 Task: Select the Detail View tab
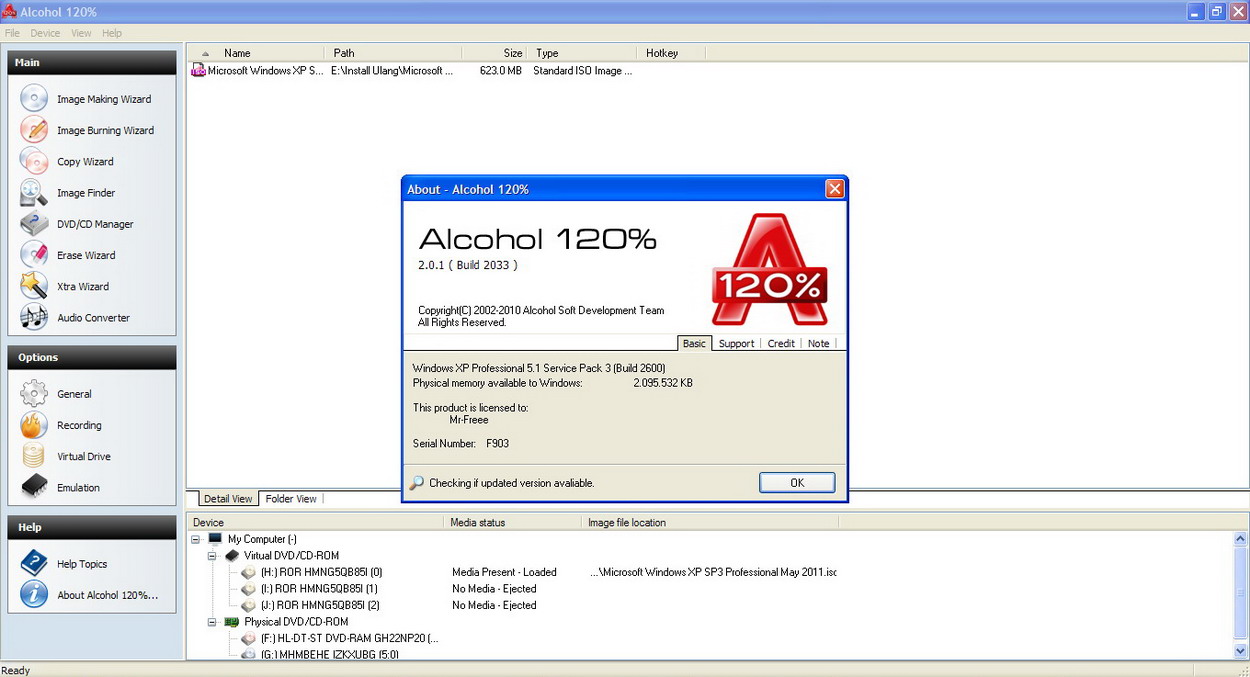228,499
